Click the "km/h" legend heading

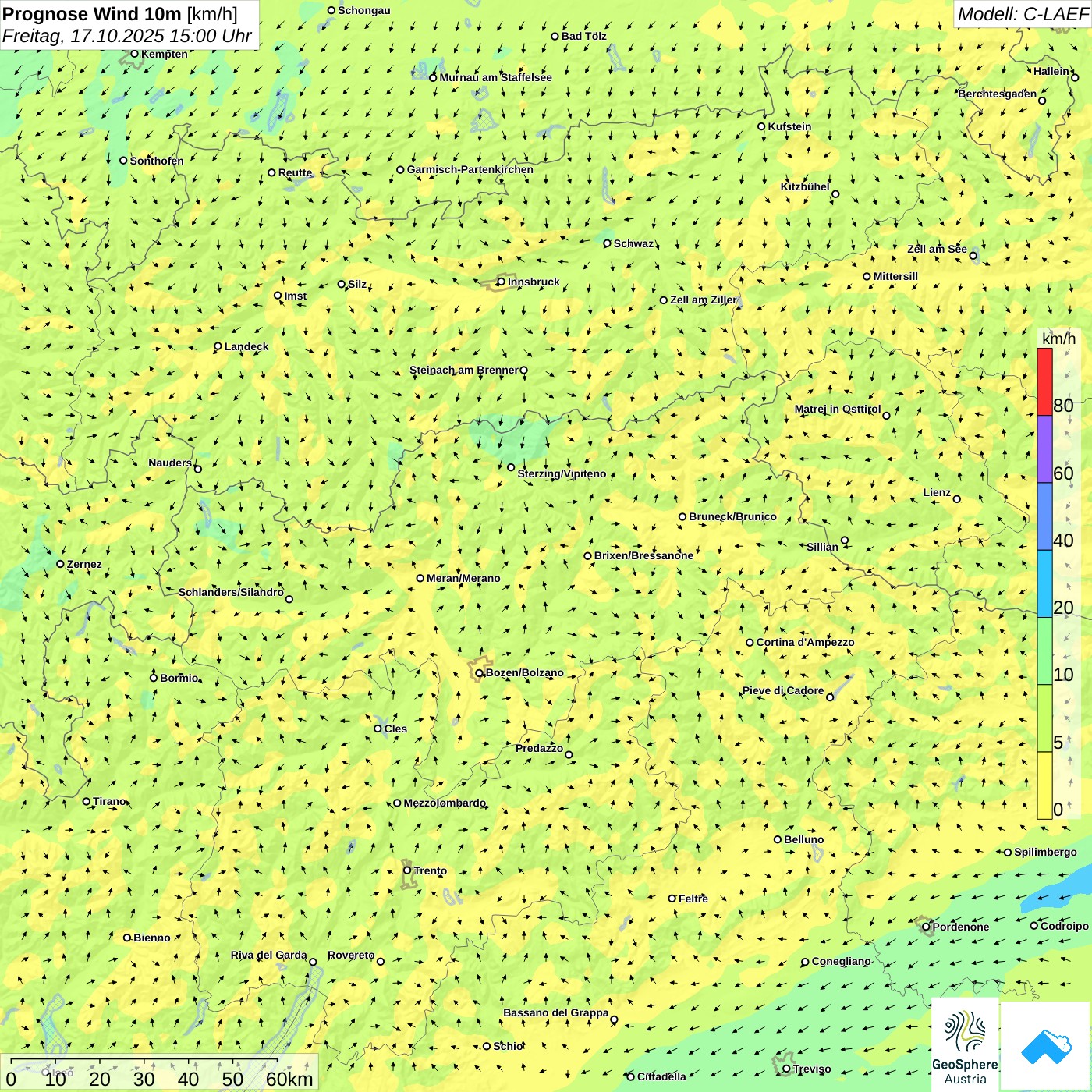click(1058, 339)
